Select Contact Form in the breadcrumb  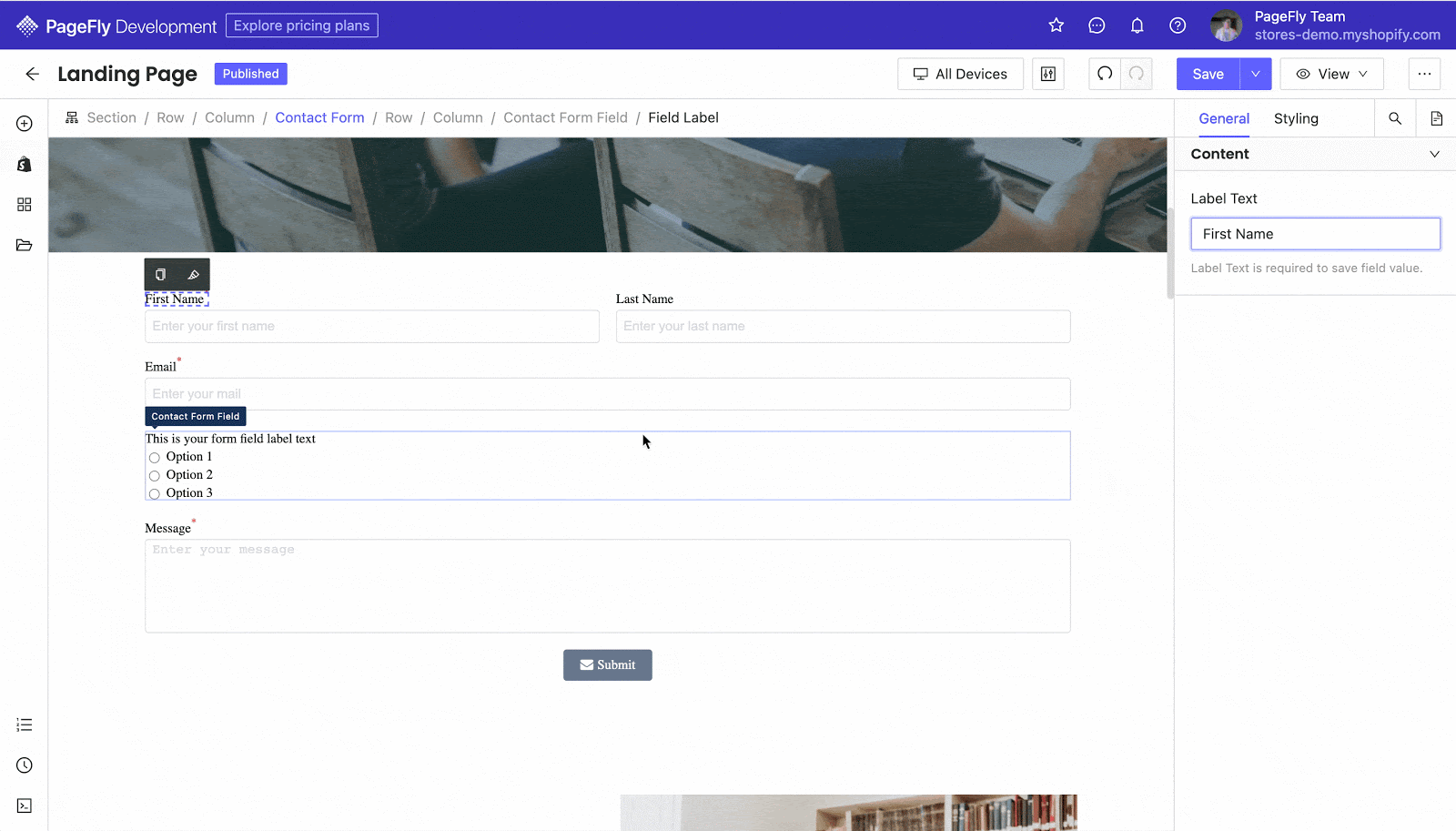point(319,117)
